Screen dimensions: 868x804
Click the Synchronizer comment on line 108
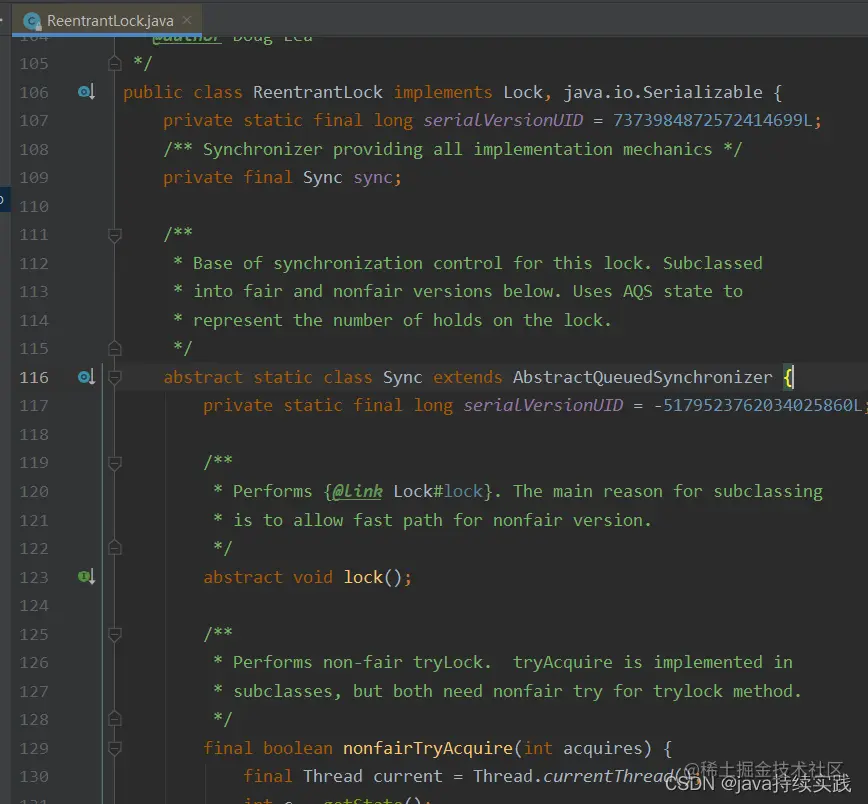(453, 149)
